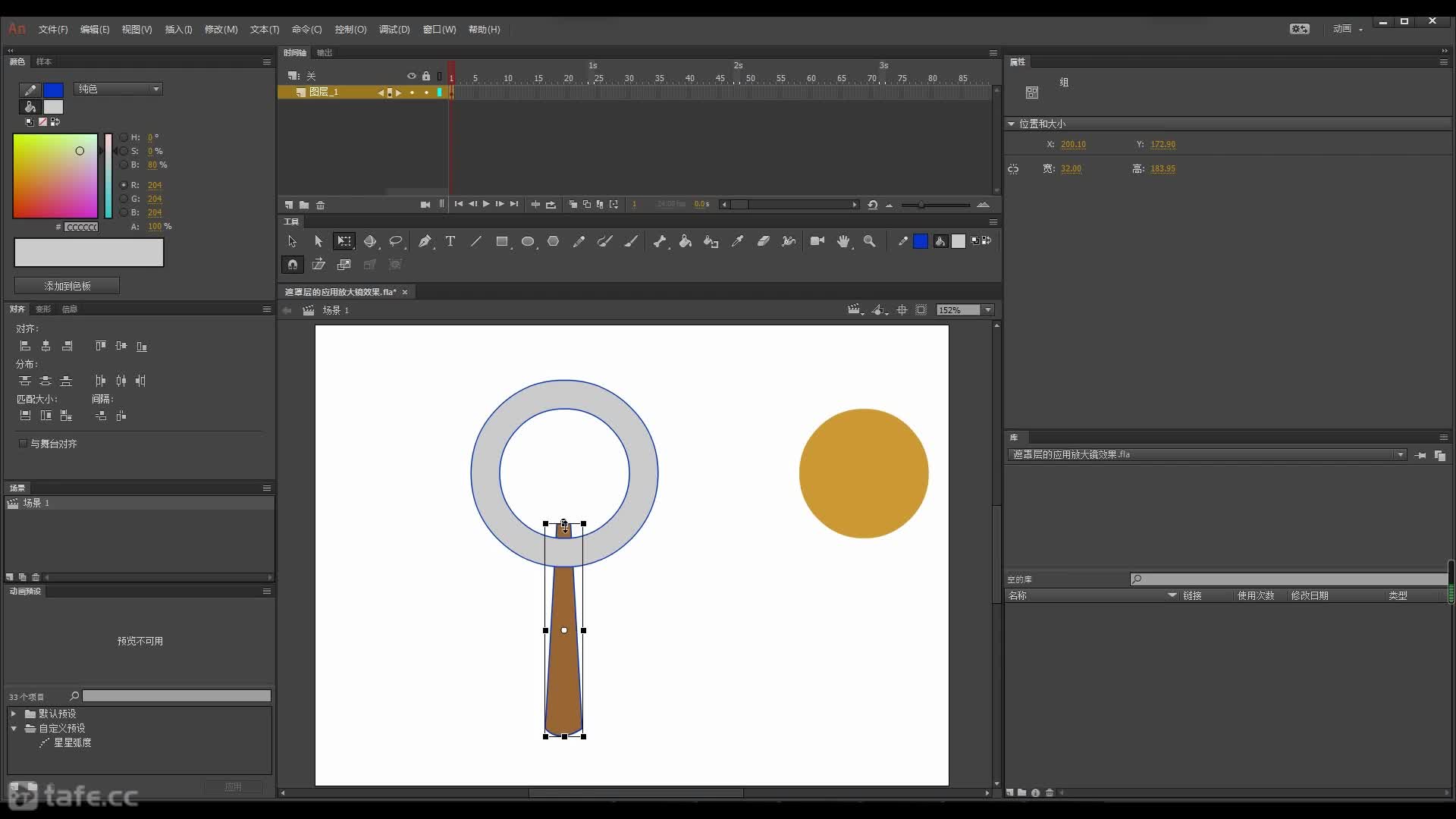Select the G green radio button
This screenshot has width=1456, height=819.
pyautogui.click(x=124, y=199)
